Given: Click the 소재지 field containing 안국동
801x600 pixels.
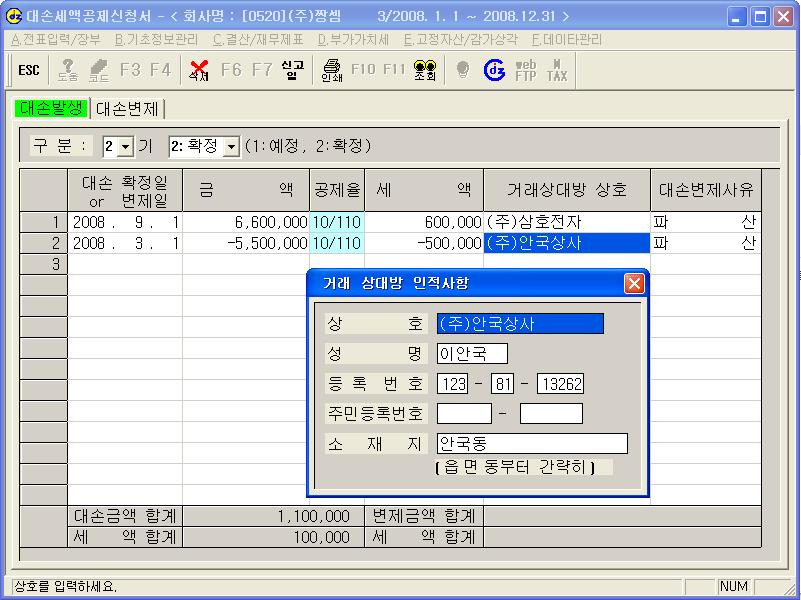Looking at the screenshot, I should 532,443.
